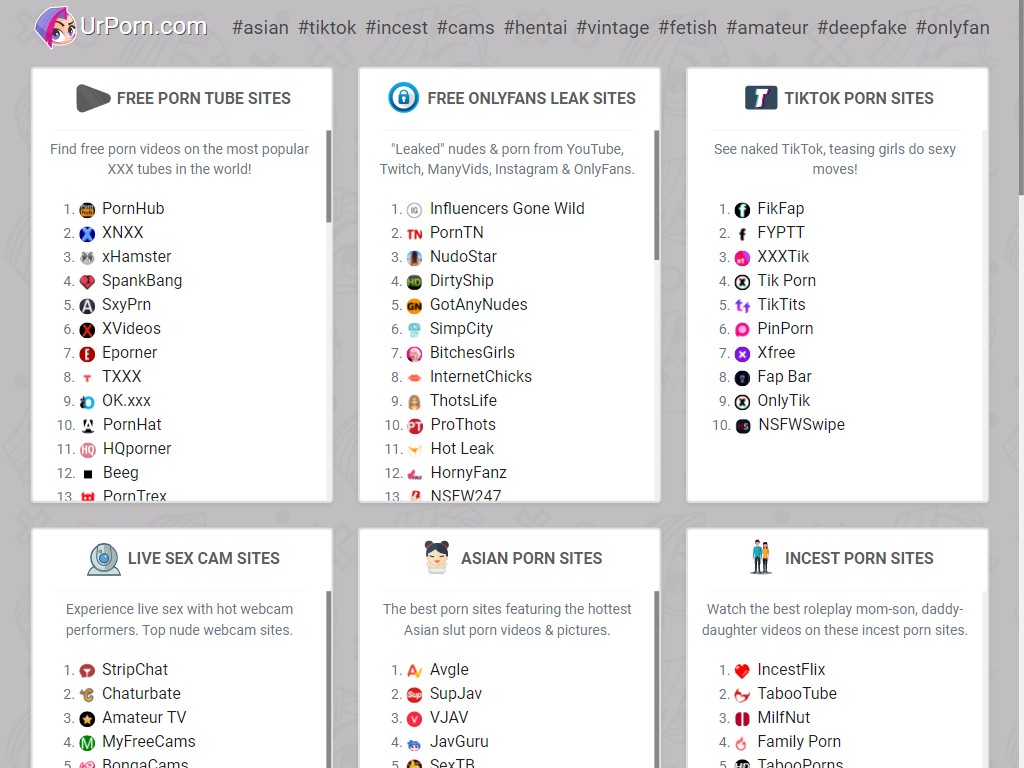The width and height of the screenshot is (1024, 768).
Task: Open the ASIAN PORN SITES heading
Action: pyautogui.click(x=532, y=558)
